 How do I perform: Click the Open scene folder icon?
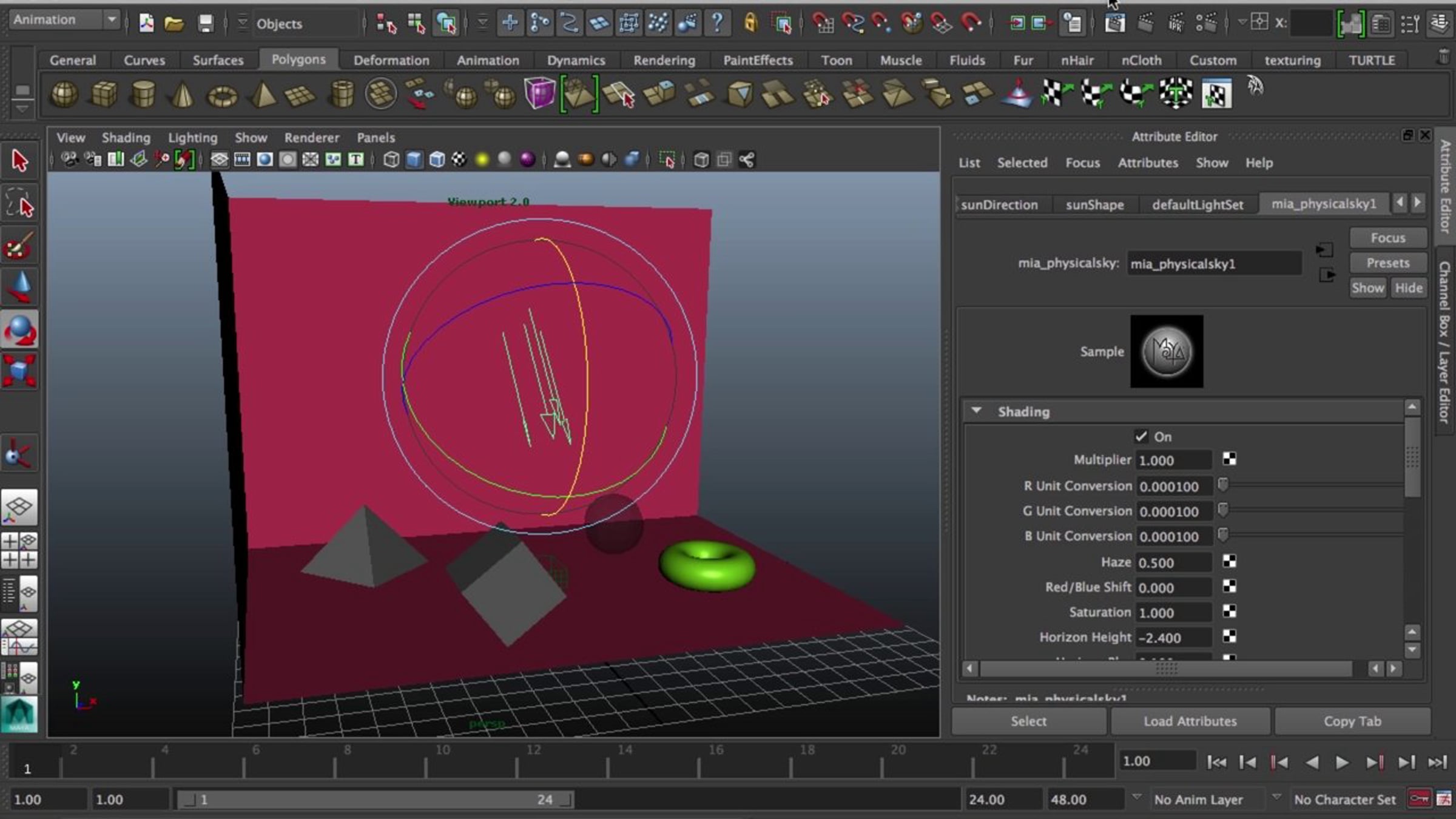click(174, 24)
